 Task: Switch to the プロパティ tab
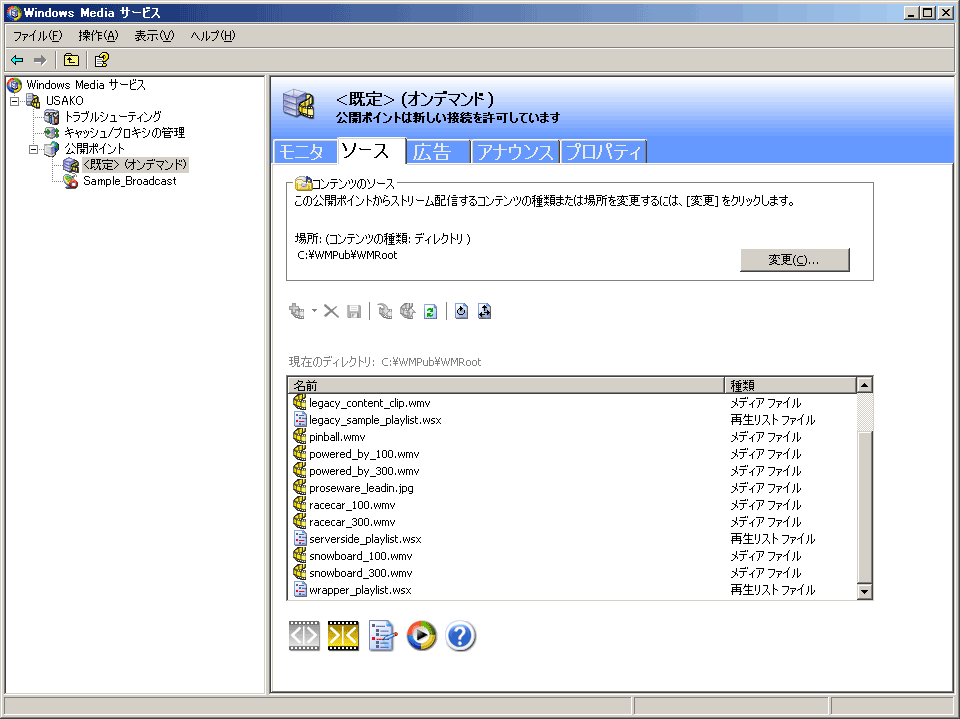603,152
